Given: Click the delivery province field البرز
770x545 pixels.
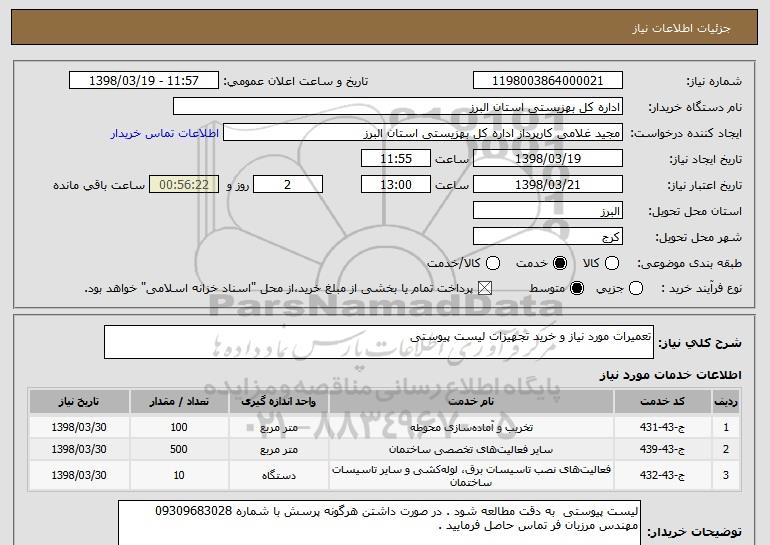Looking at the screenshot, I should [x=548, y=211].
